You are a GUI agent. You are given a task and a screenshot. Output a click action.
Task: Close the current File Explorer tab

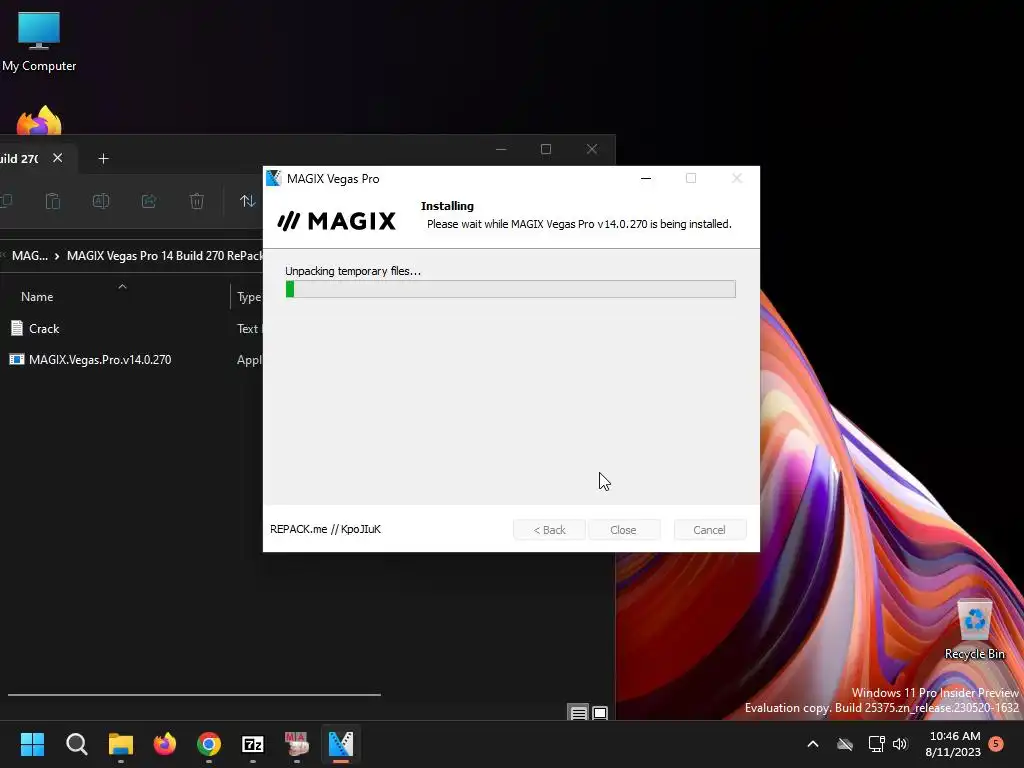[x=57, y=158]
